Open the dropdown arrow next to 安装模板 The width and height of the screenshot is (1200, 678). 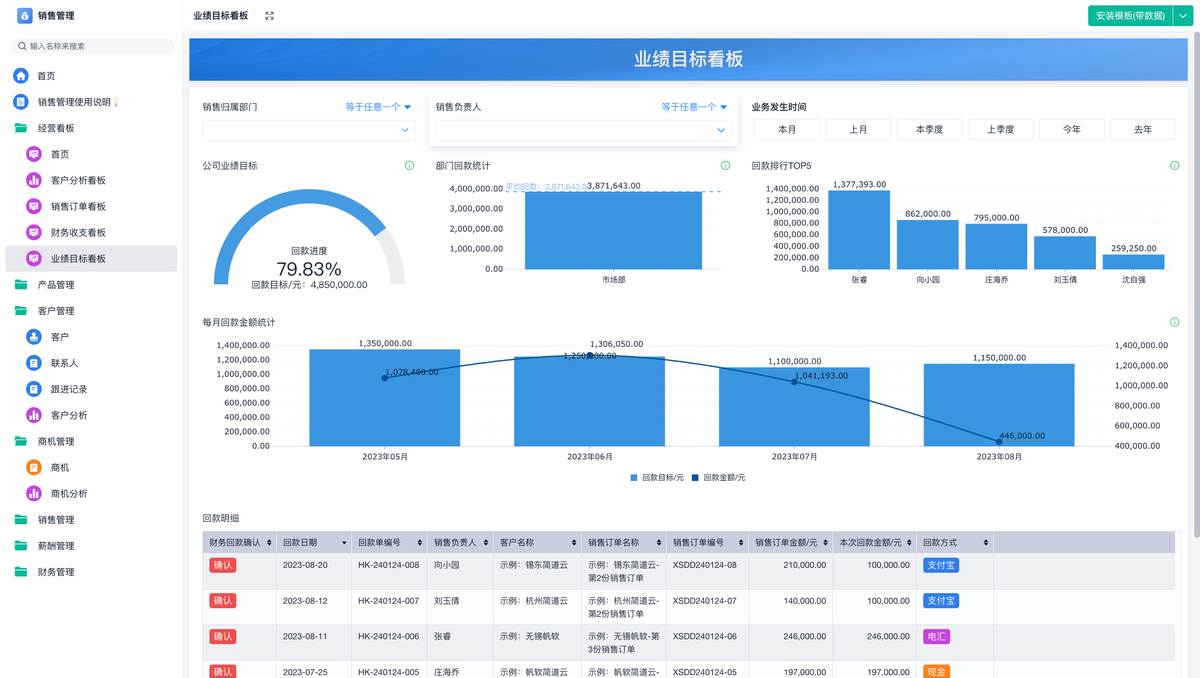pos(1181,16)
